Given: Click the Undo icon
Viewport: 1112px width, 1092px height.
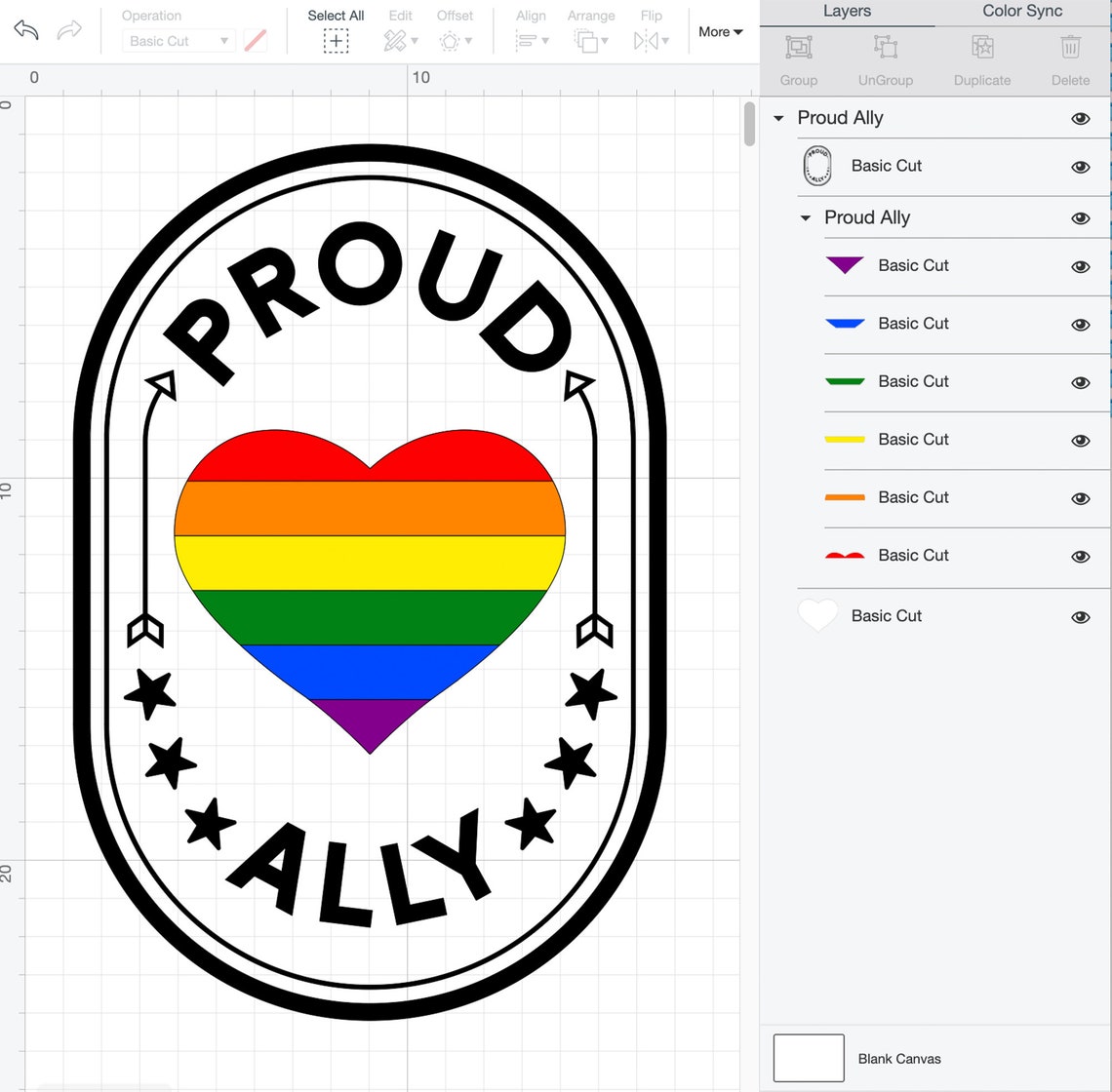Looking at the screenshot, I should (25, 30).
